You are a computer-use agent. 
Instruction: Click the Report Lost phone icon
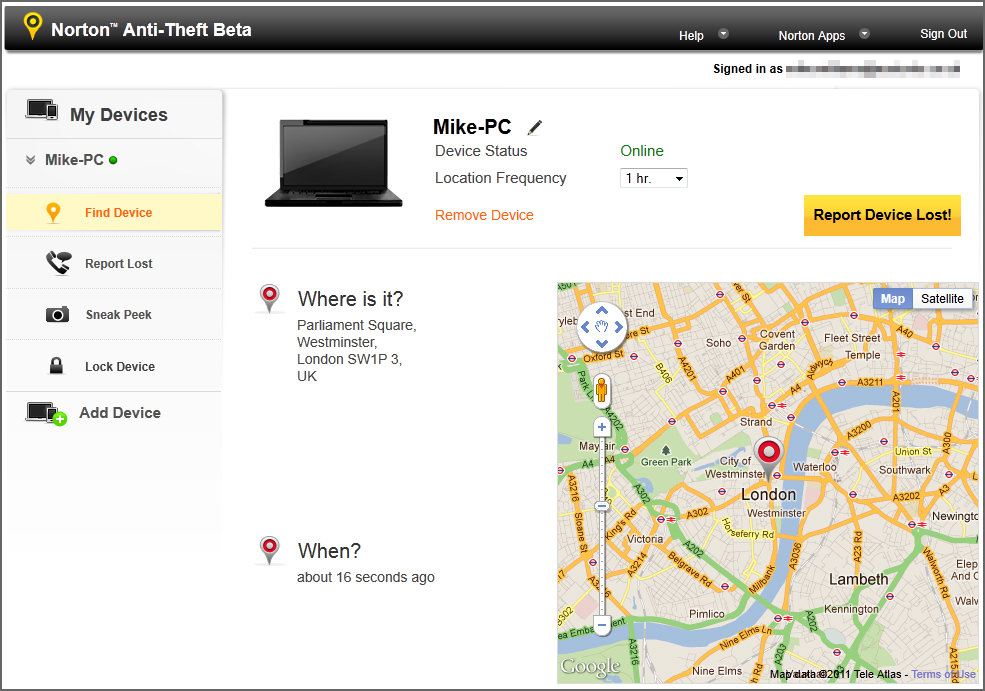click(x=58, y=263)
